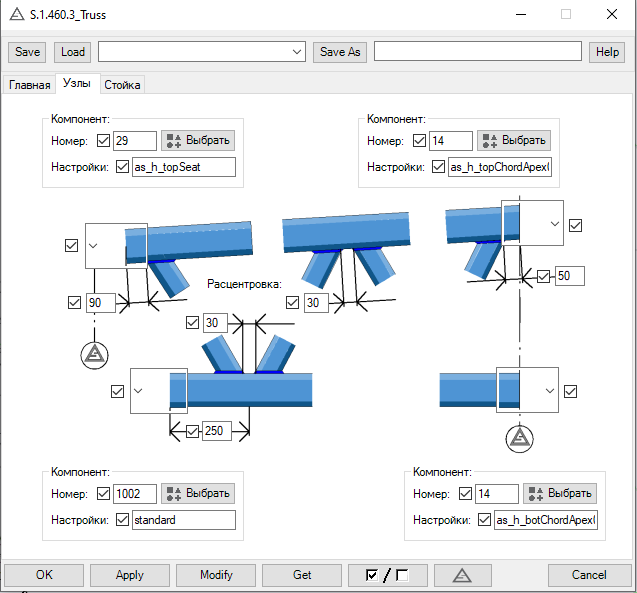This screenshot has width=637, height=593.
Task: Click the Save As name input field
Action: coord(477,52)
